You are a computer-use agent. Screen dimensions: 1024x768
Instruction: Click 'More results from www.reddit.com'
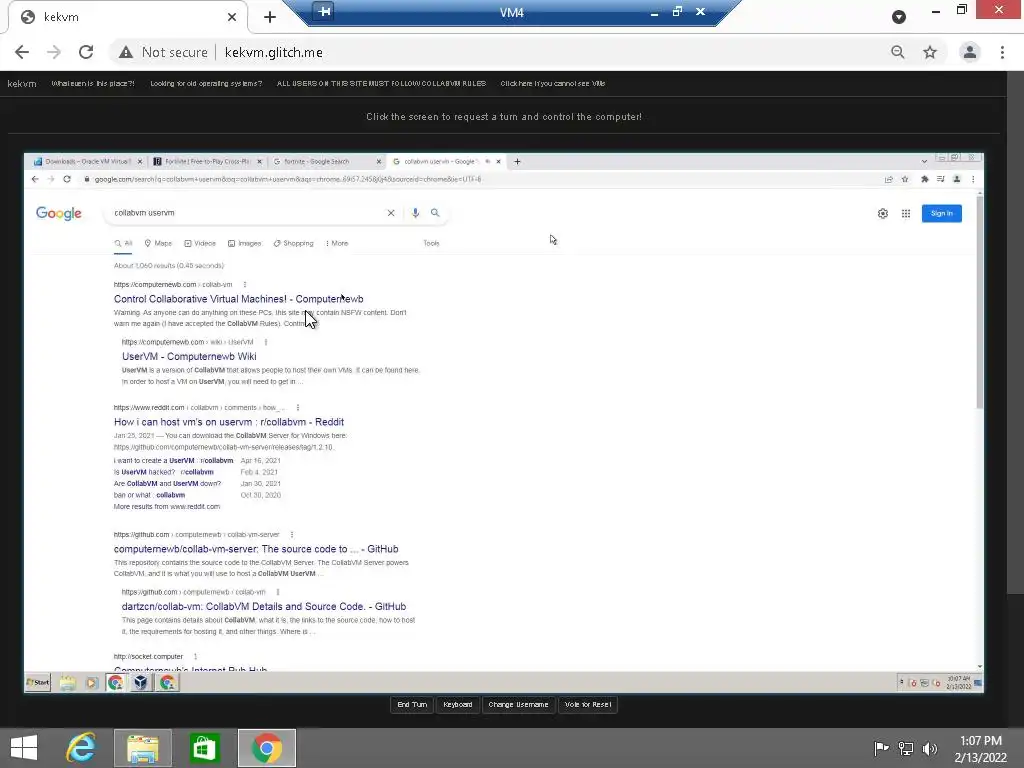(x=167, y=507)
